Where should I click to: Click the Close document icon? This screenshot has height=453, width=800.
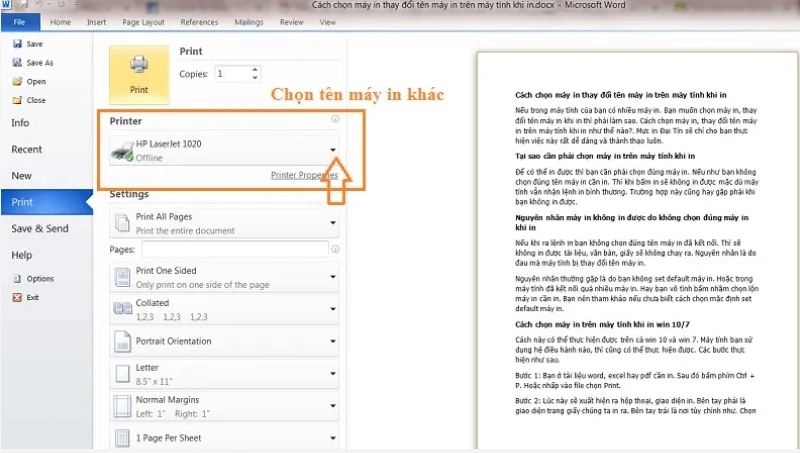click(17, 100)
